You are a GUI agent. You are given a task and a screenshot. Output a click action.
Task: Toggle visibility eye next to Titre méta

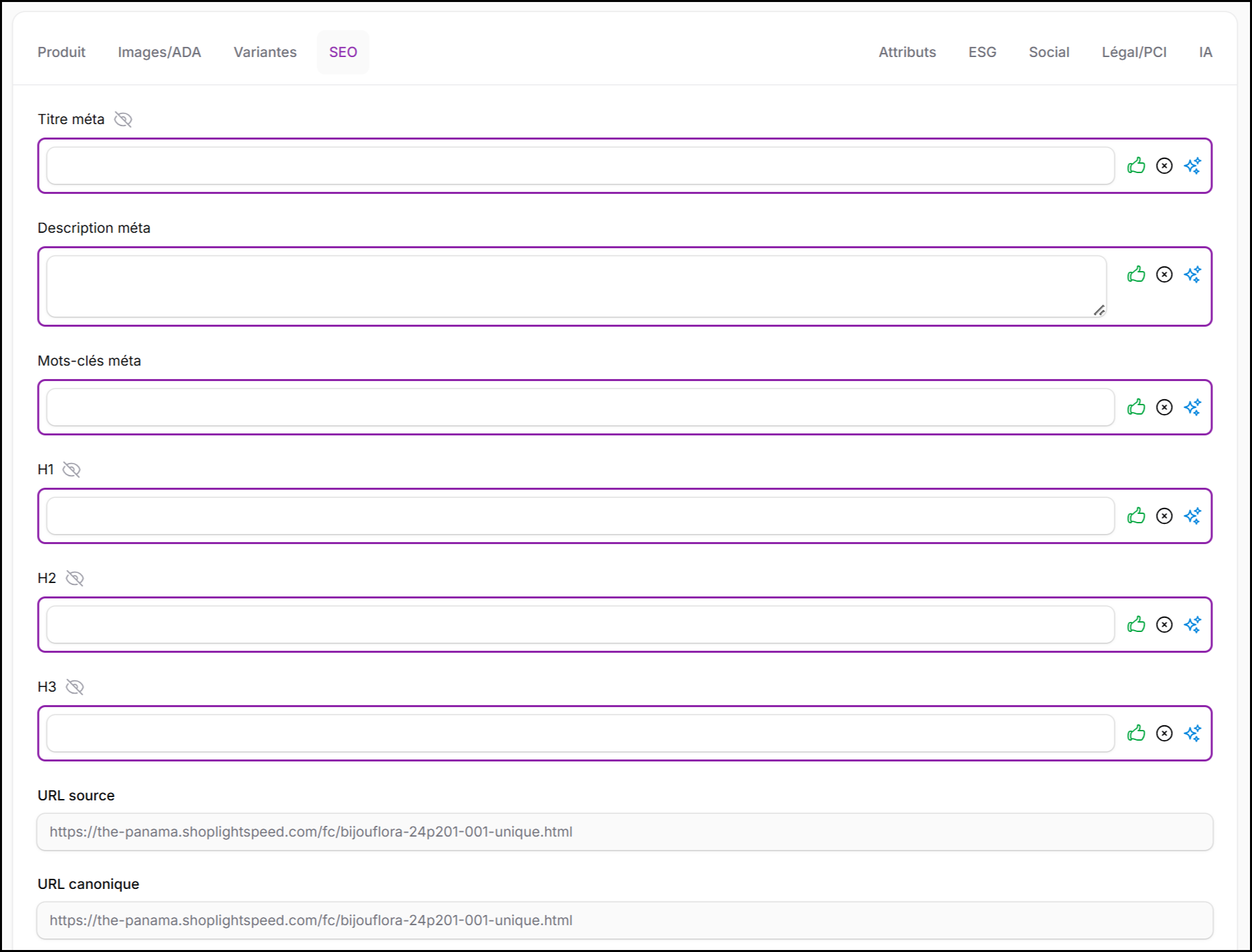click(x=123, y=119)
